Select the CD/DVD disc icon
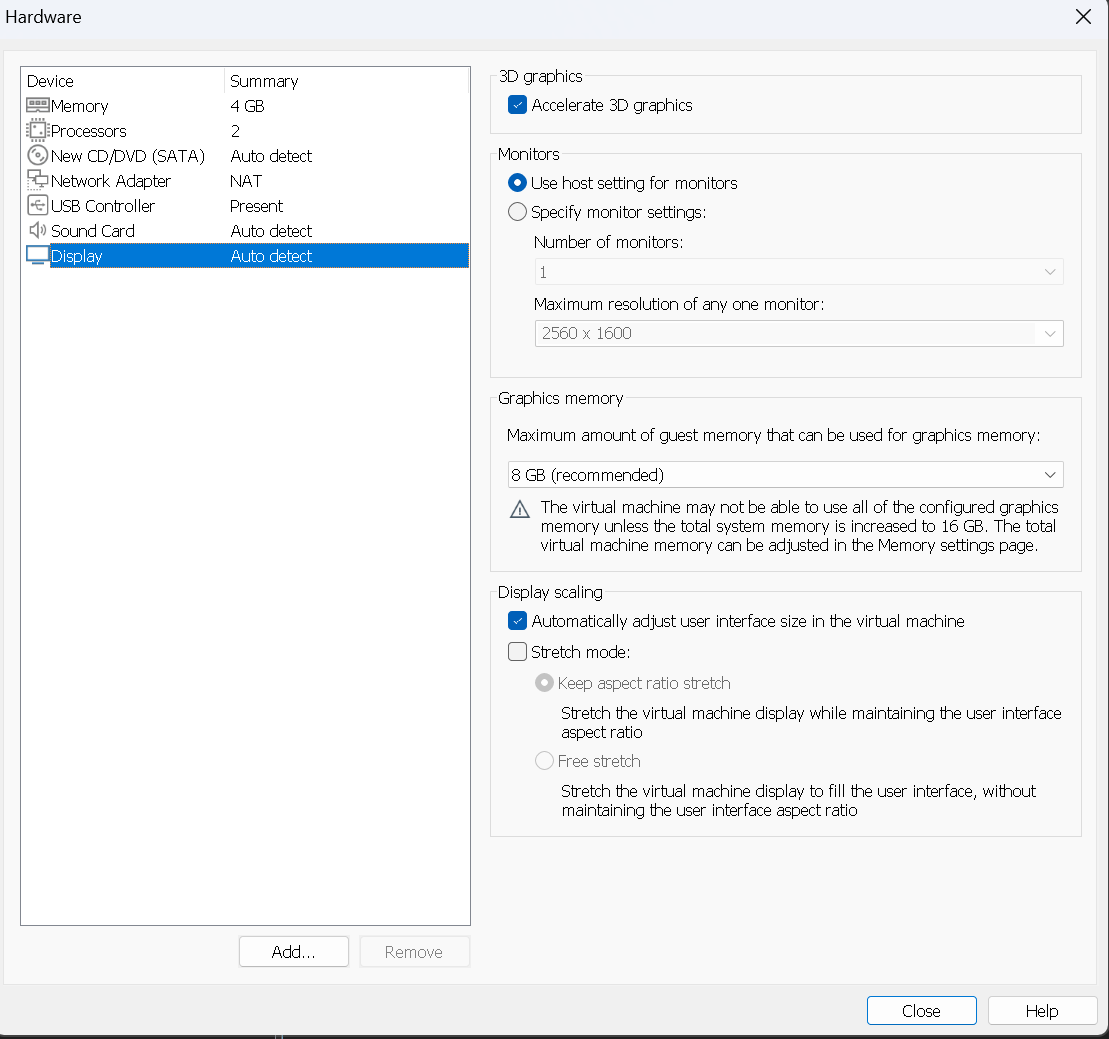Image resolution: width=1109 pixels, height=1039 pixels. tap(37, 156)
